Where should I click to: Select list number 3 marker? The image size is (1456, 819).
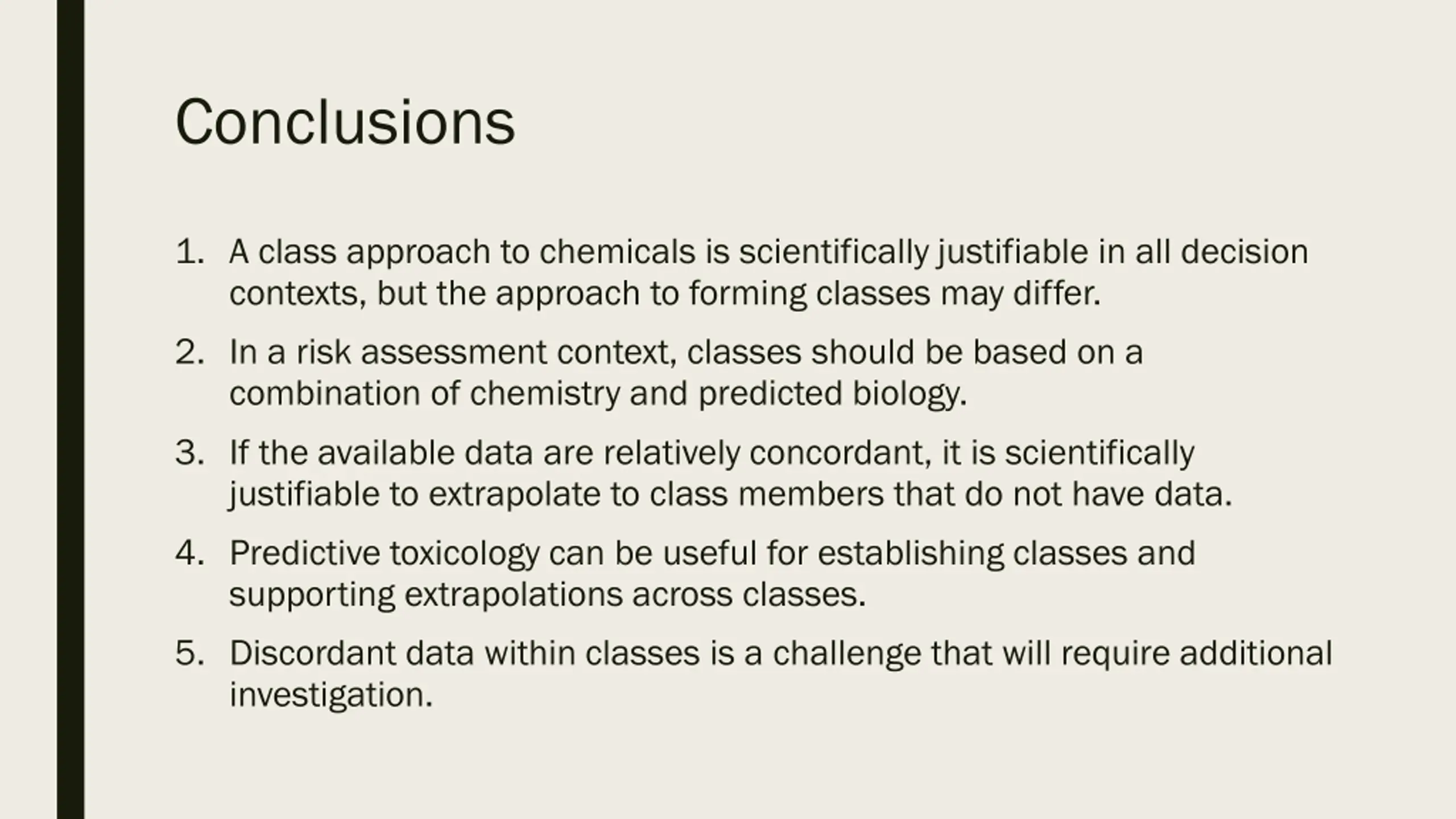(x=190, y=453)
